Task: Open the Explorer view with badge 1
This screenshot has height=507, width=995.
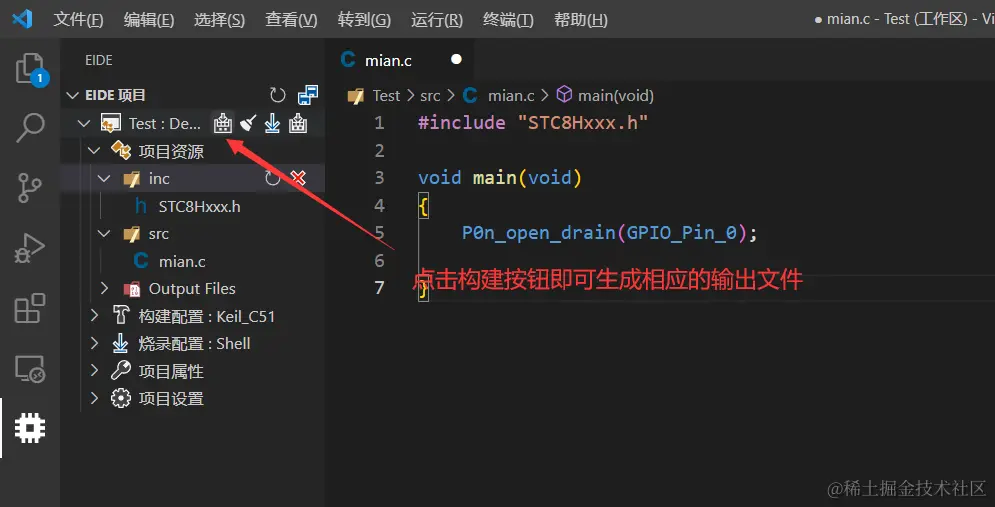Action: click(x=30, y=69)
